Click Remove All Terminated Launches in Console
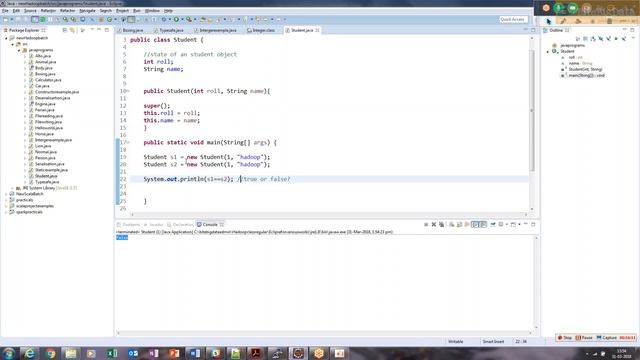This screenshot has width=640, height=360. [x=442, y=224]
